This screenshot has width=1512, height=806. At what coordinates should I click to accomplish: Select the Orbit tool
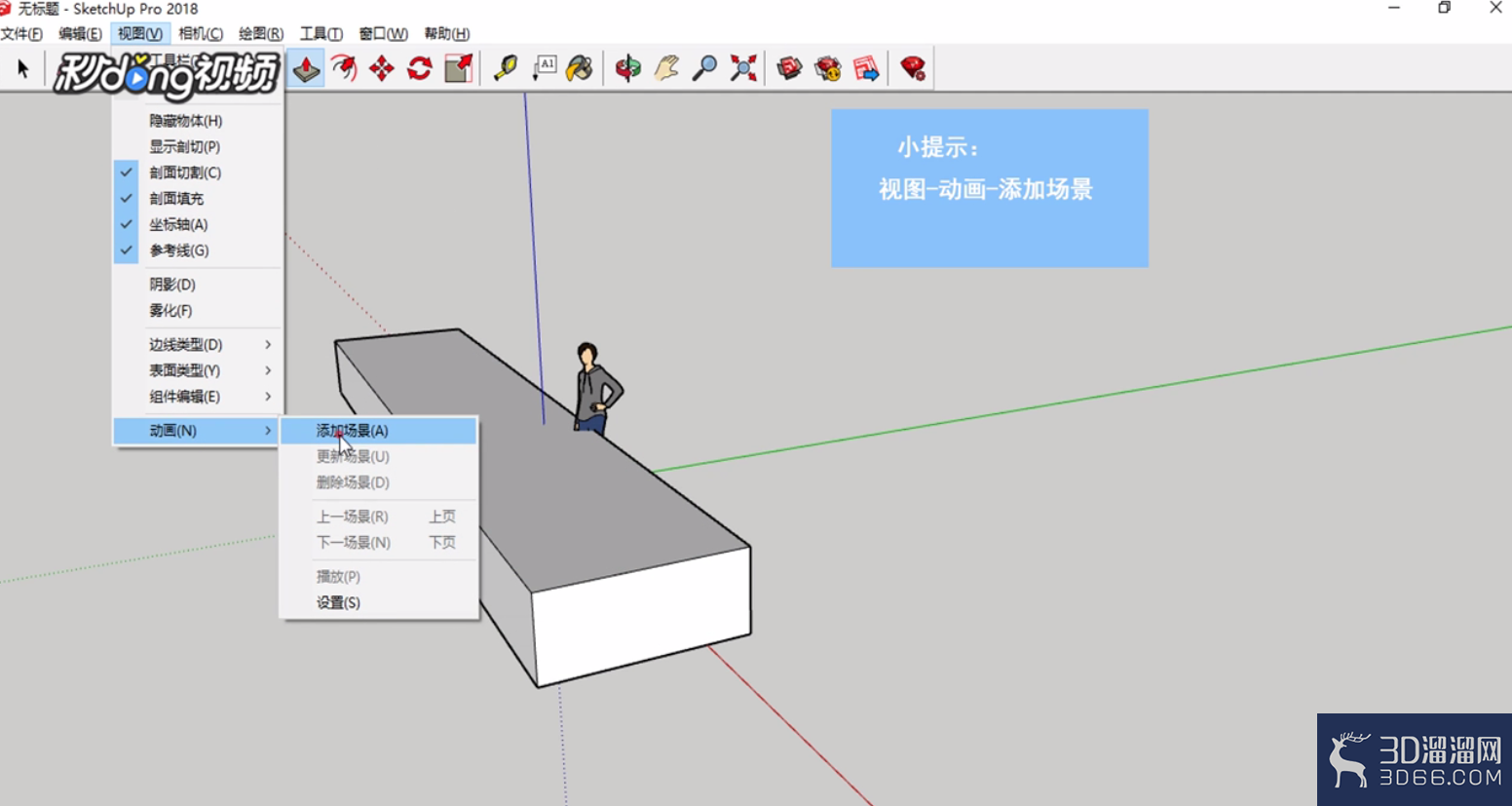[628, 68]
